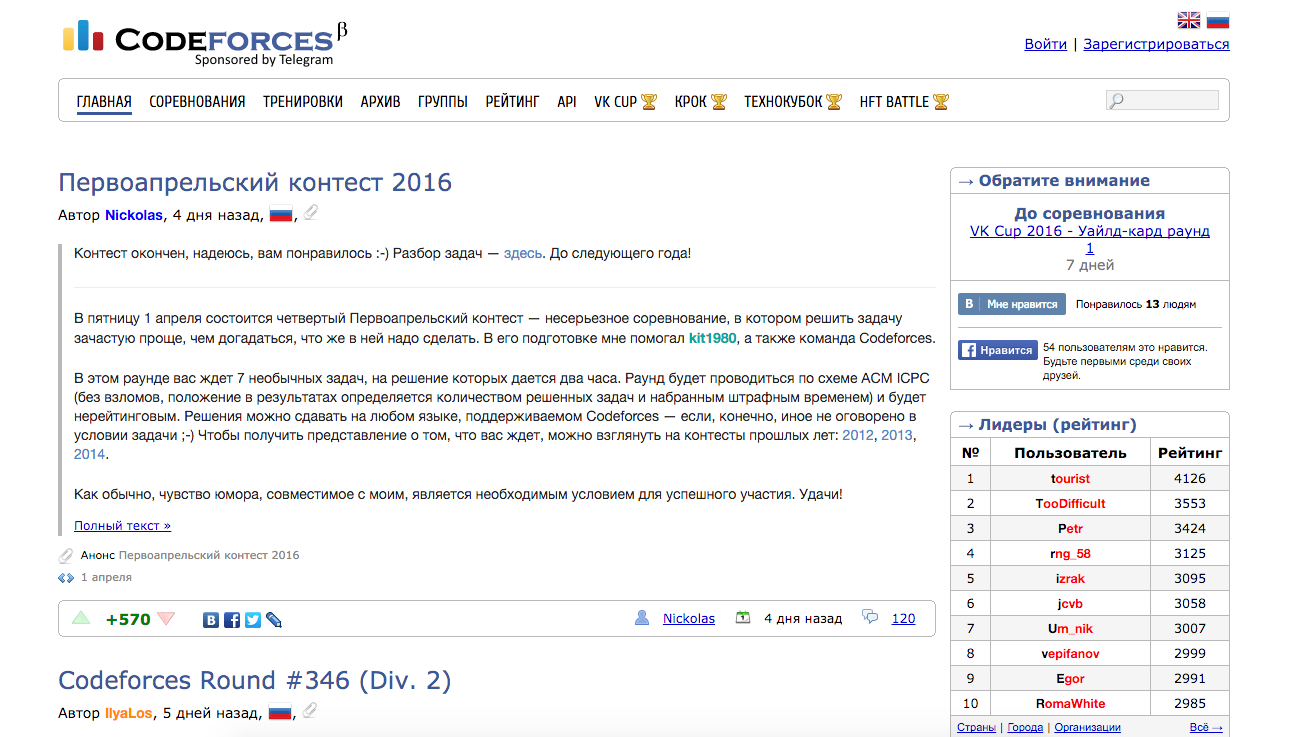Click calendar icon next to 4 дня назад
Viewport: 1295px width, 737px height.
(743, 618)
